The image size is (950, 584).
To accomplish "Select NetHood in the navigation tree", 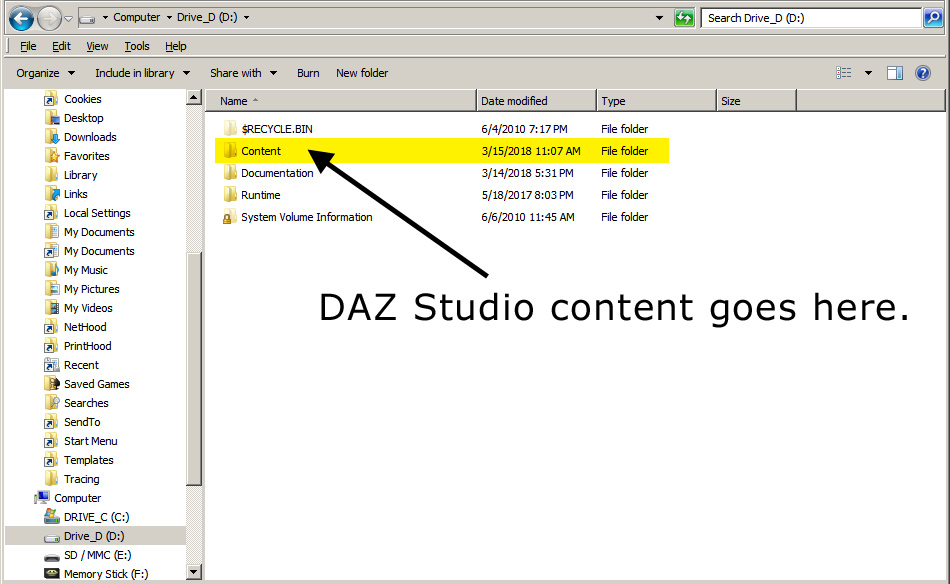I will [x=85, y=327].
